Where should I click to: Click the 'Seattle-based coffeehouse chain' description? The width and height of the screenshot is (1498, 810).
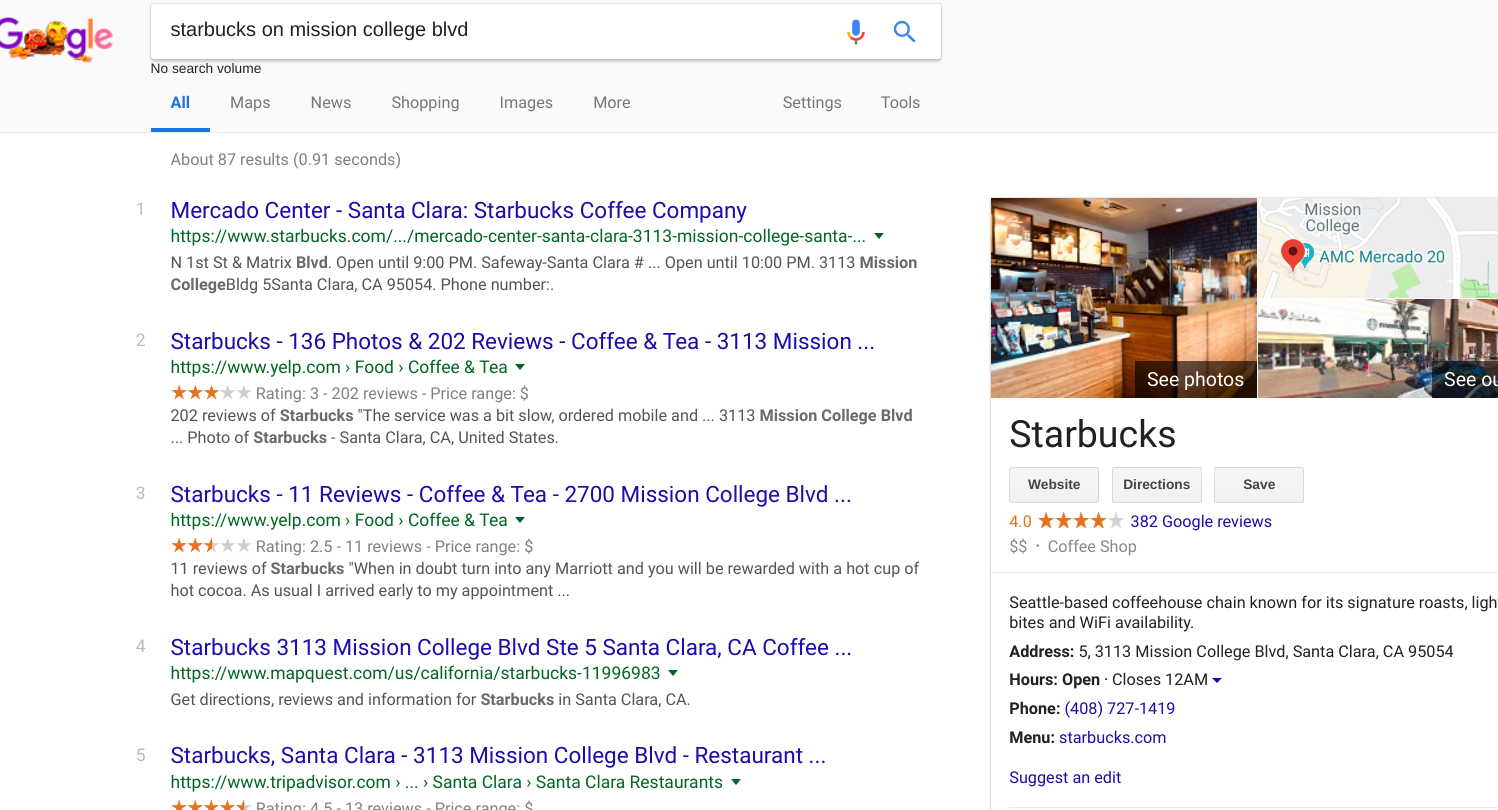[x=1253, y=612]
